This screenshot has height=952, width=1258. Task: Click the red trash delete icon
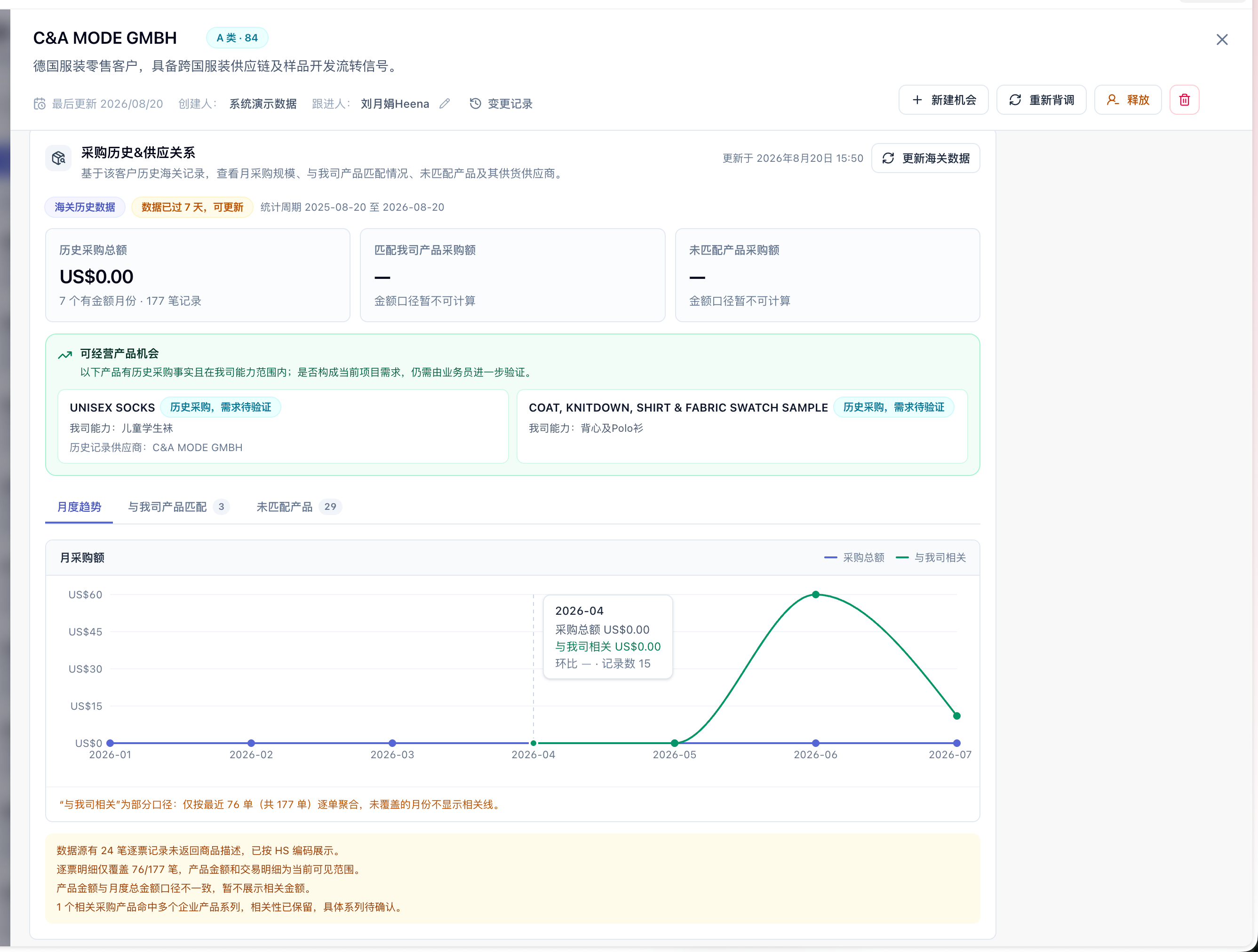(x=1184, y=100)
